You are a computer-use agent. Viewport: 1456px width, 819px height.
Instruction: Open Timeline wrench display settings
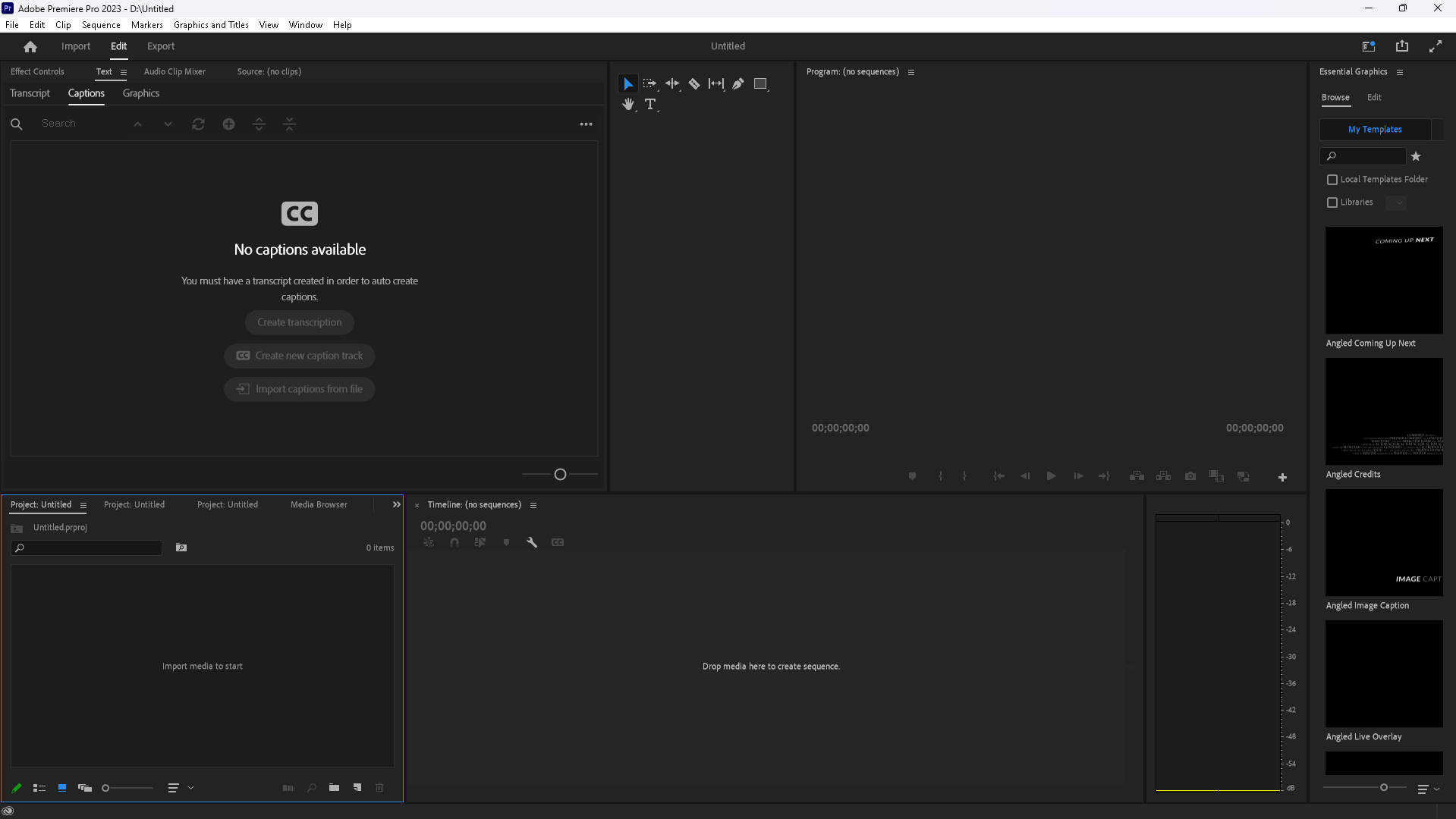[x=532, y=542]
